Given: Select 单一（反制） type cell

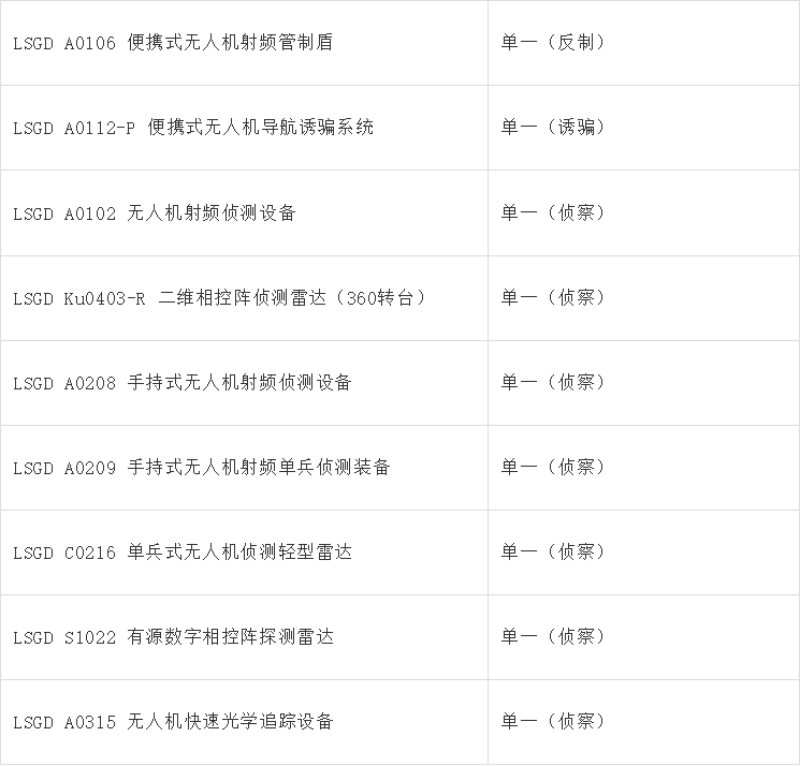Looking at the screenshot, I should 553,43.
